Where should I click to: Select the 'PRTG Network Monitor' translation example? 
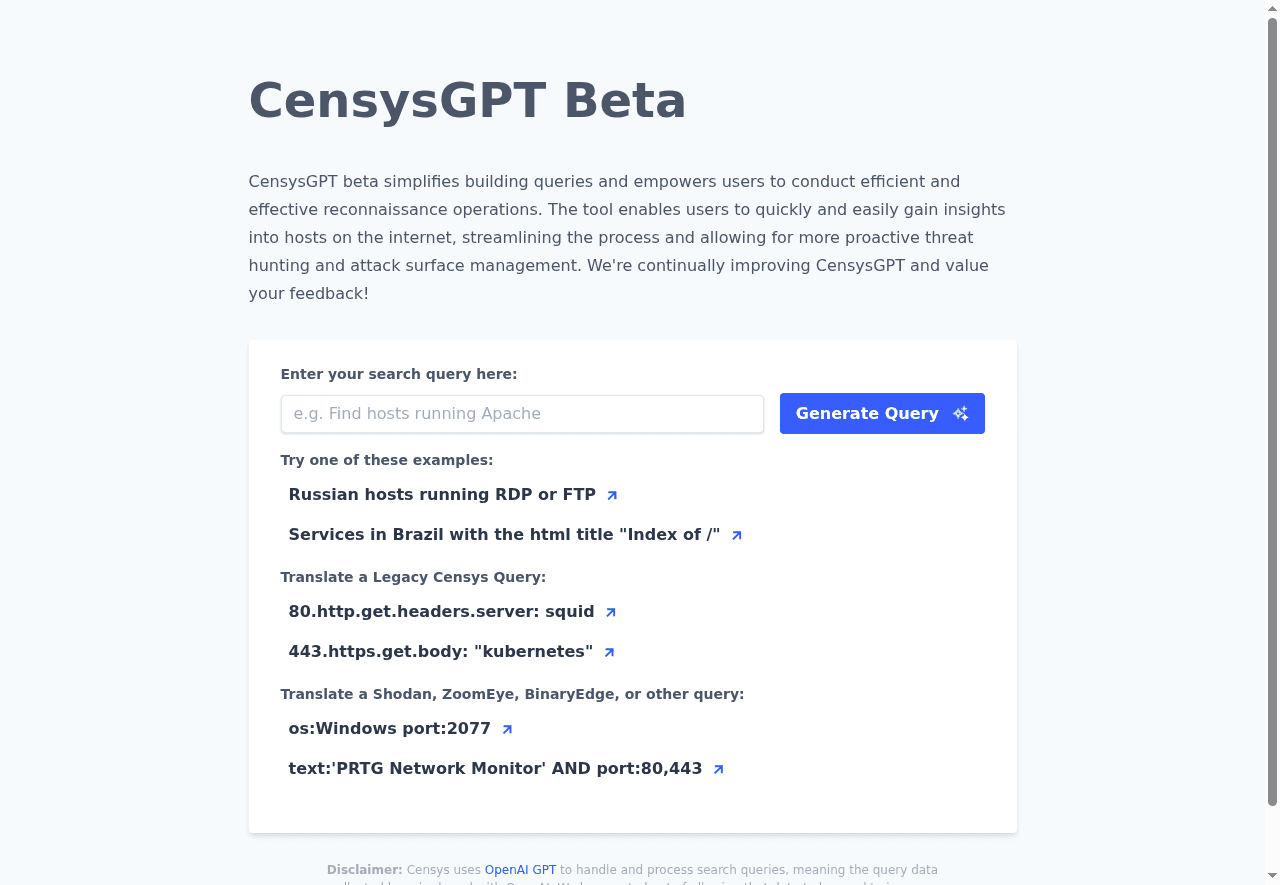(x=495, y=768)
